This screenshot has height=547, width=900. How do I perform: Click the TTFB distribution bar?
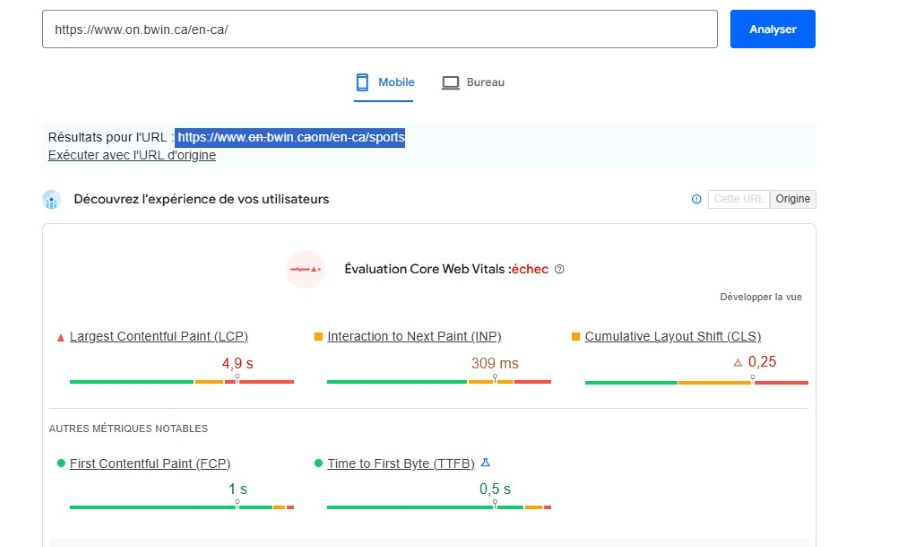coord(439,507)
